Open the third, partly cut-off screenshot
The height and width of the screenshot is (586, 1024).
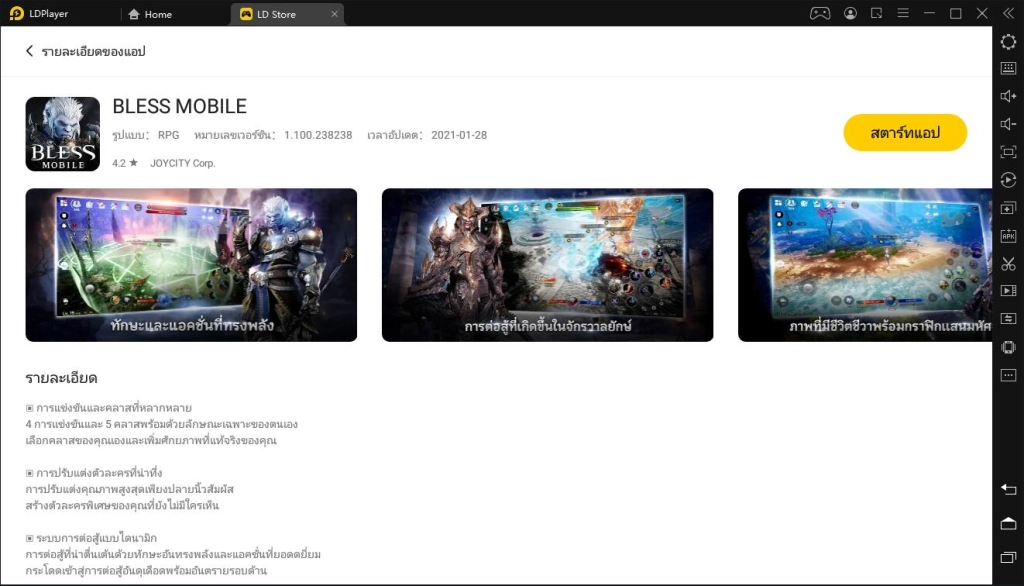point(865,265)
